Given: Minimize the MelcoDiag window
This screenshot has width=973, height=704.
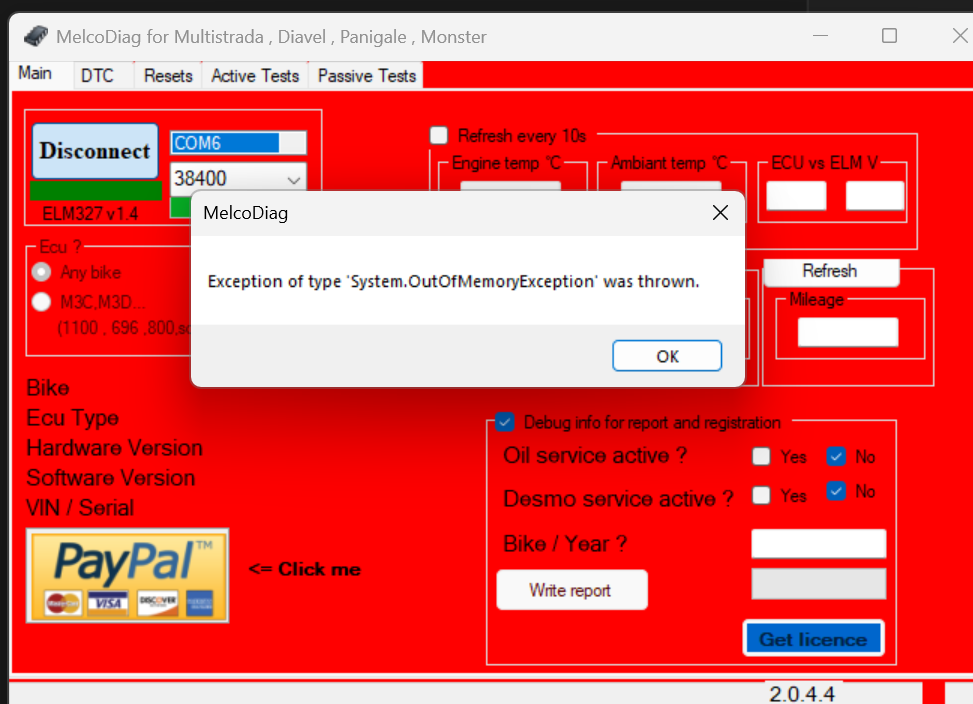Looking at the screenshot, I should click(820, 35).
